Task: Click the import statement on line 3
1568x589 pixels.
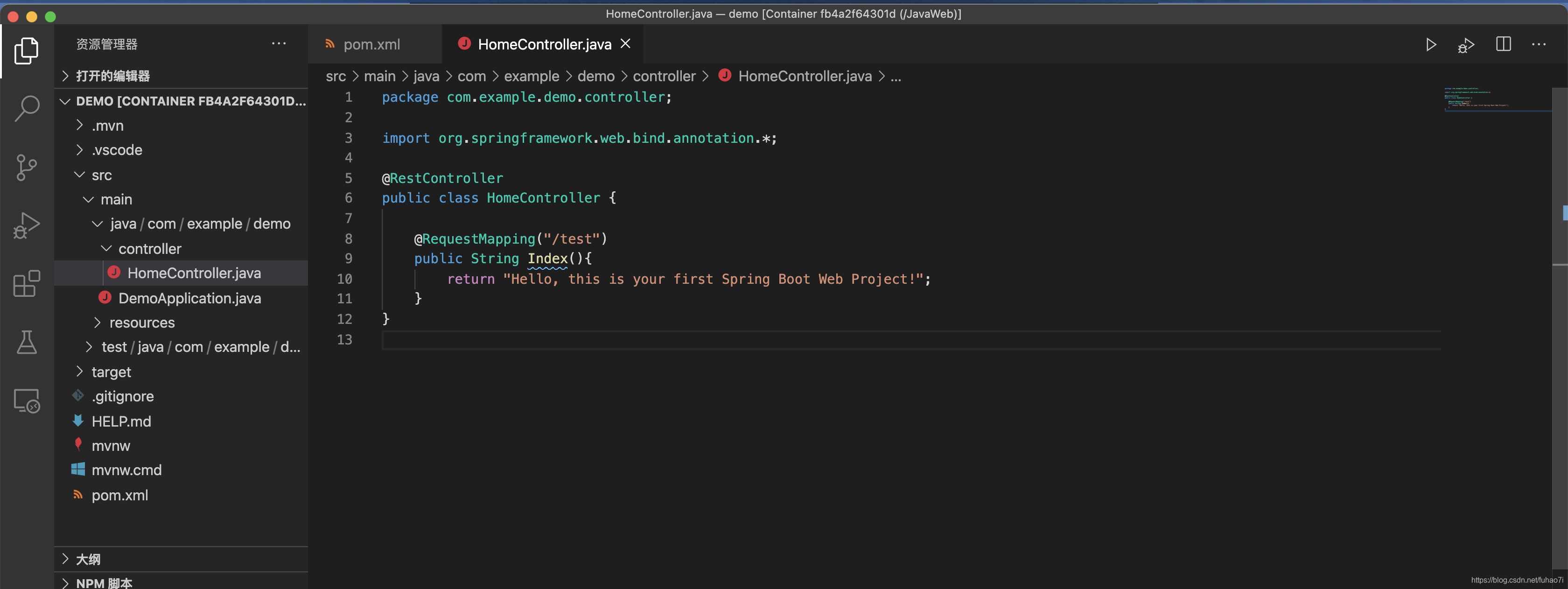Action: [579, 138]
